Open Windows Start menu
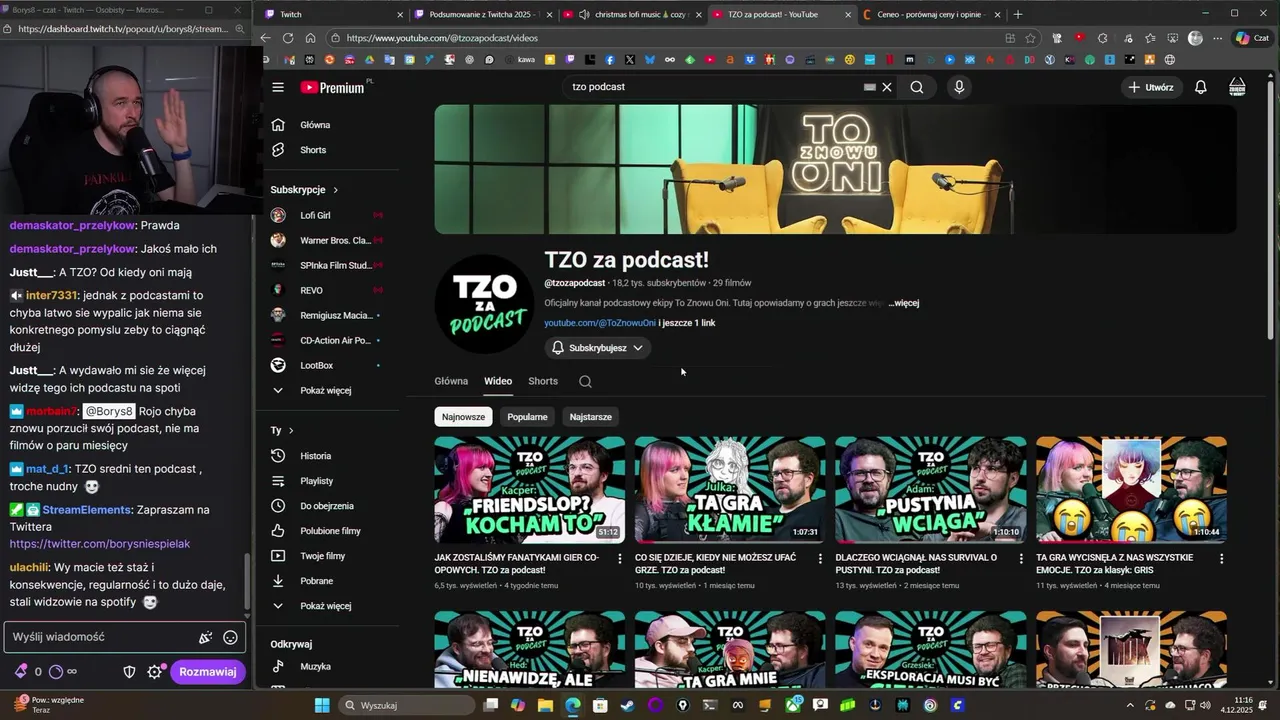 coord(322,705)
